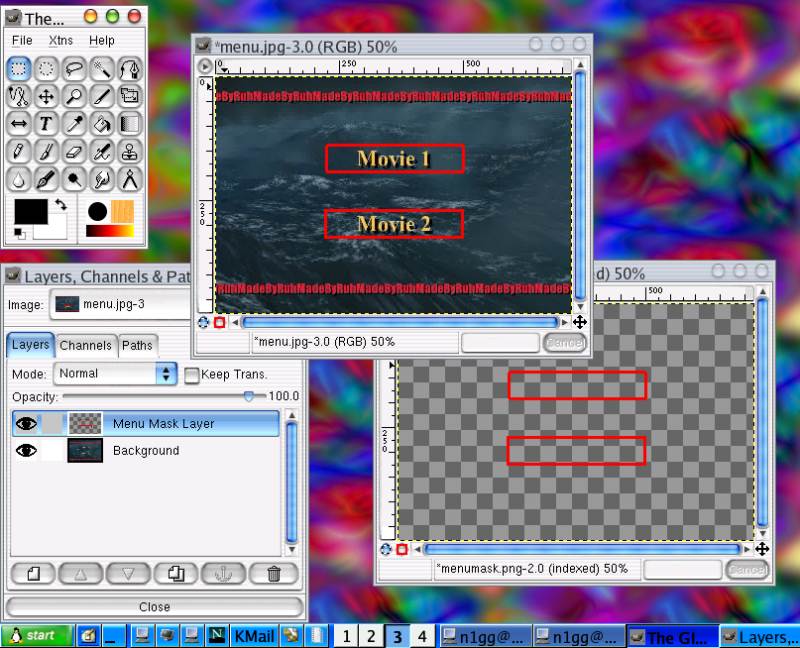Open the File menu in toolbox

tap(22, 40)
